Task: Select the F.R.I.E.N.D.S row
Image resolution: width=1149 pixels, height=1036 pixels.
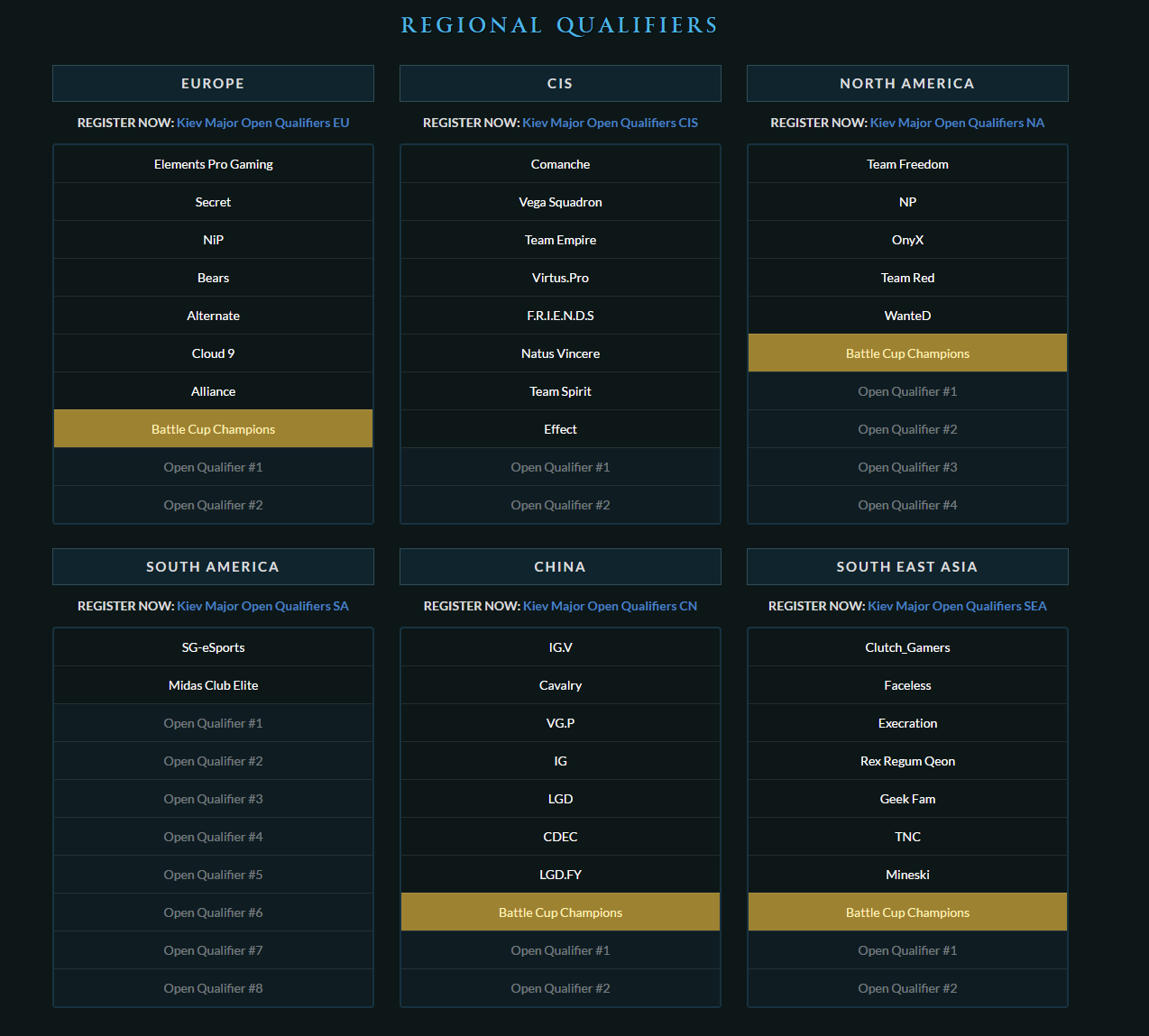Action: [560, 316]
